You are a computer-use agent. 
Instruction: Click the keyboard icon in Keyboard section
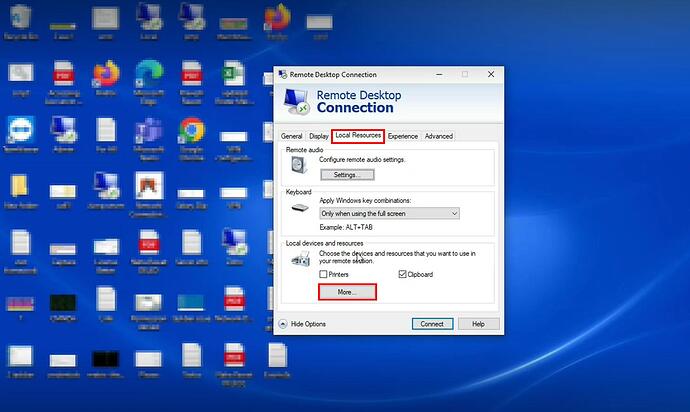coord(300,208)
